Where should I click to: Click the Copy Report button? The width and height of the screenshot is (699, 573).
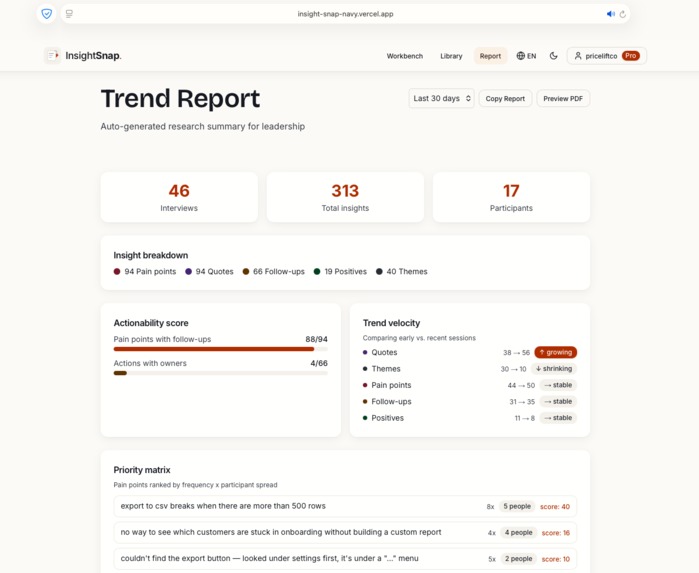tap(505, 99)
